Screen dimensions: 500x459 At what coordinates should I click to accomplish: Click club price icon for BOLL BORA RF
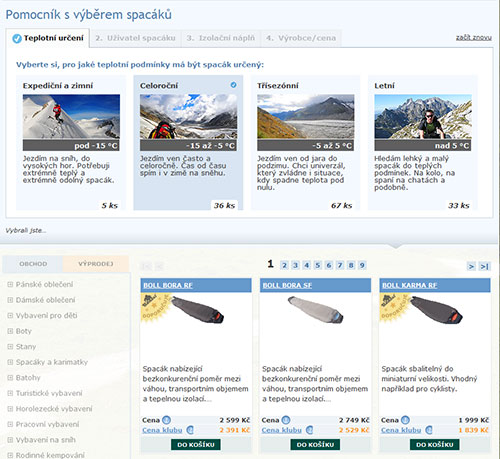[190, 430]
